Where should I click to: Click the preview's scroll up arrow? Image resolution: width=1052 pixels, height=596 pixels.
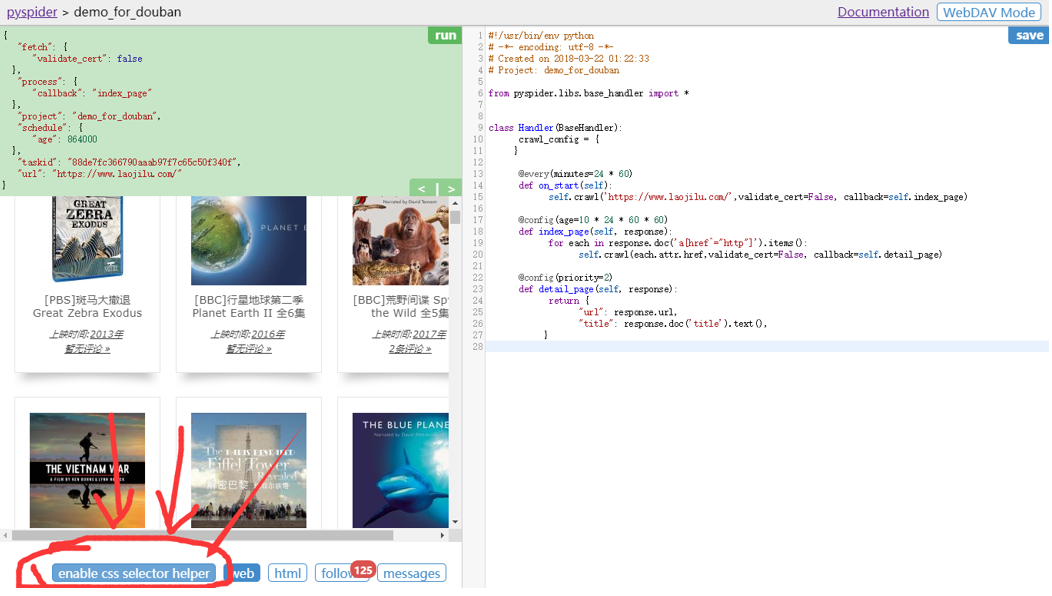pos(455,204)
